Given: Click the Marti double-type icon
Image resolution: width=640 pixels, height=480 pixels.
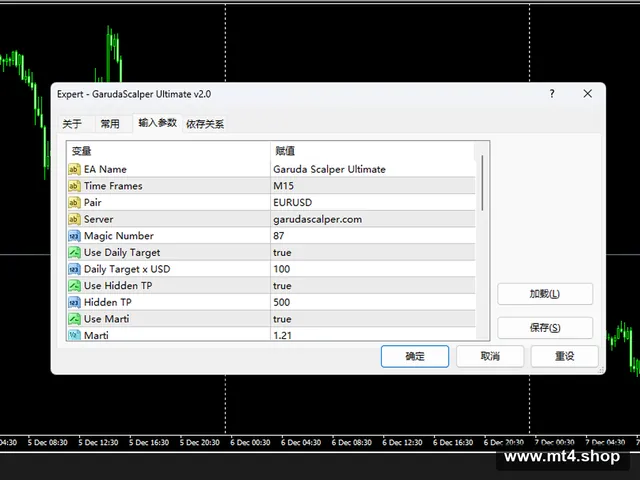Looking at the screenshot, I should pyautogui.click(x=74, y=335).
